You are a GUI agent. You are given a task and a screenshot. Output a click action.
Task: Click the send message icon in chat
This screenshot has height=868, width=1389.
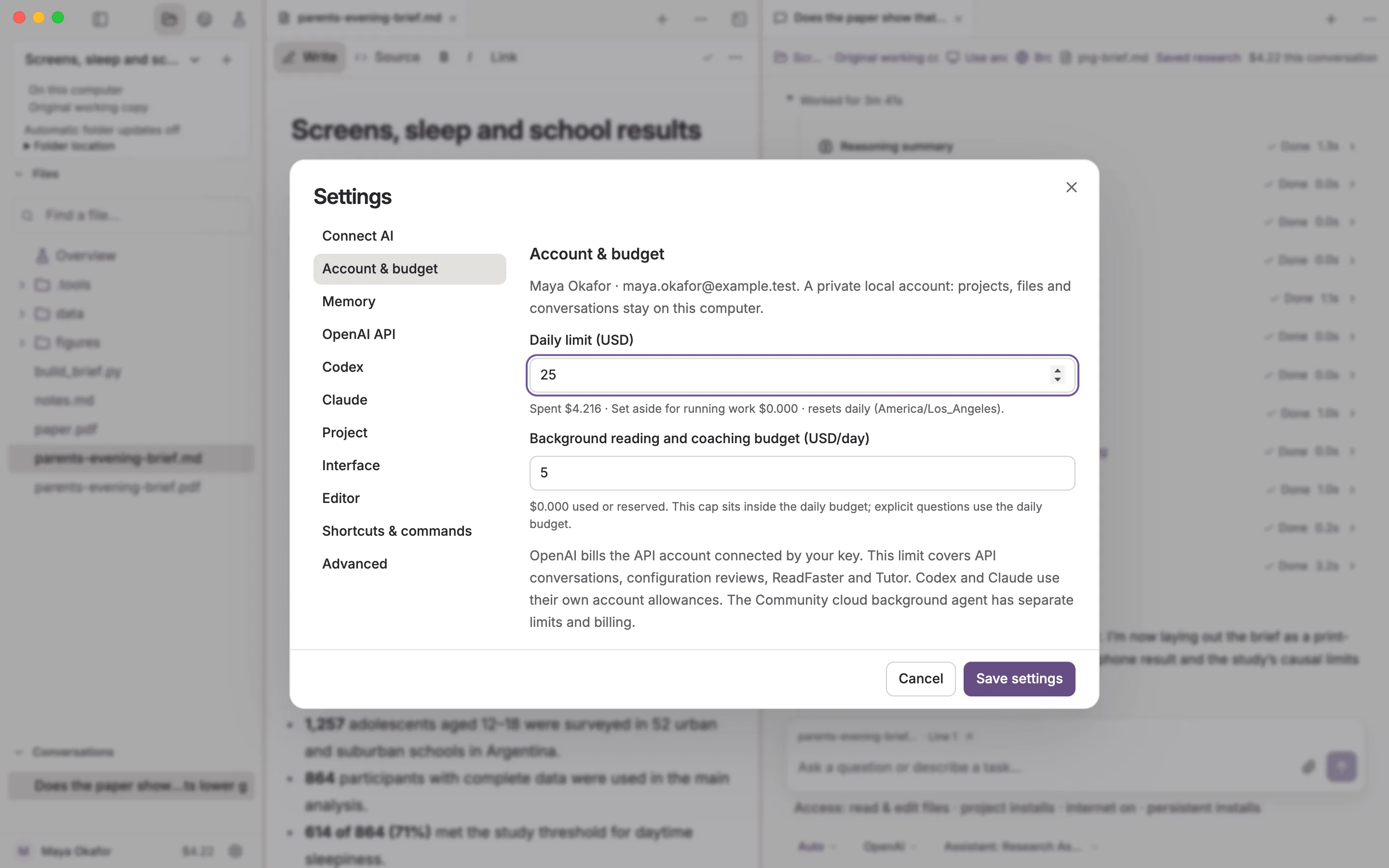(x=1341, y=766)
